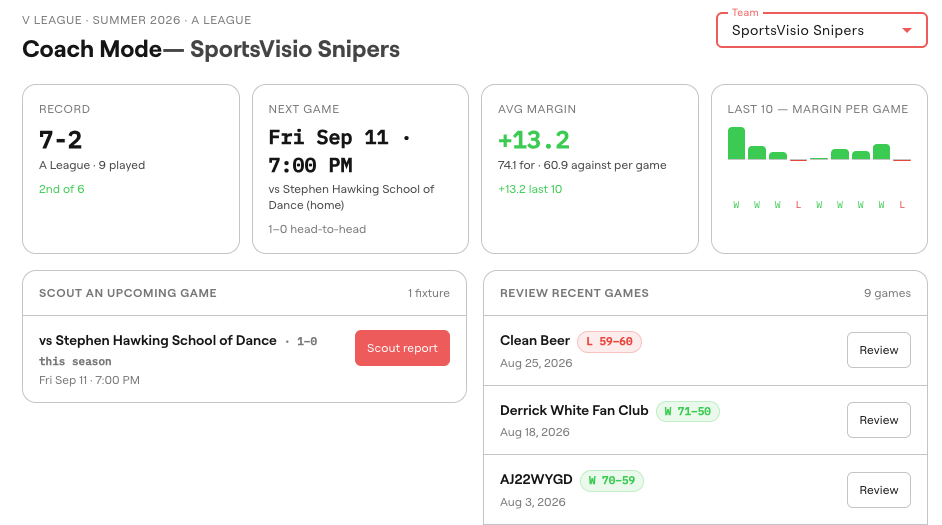Open the Record 7-2 card
The width and height of the screenshot is (942, 525).
(131, 169)
